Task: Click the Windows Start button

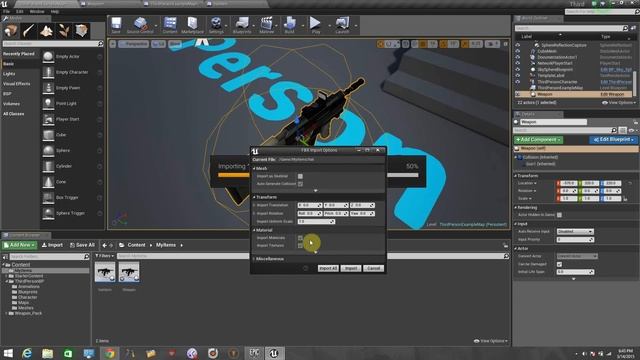Action: click(8, 353)
